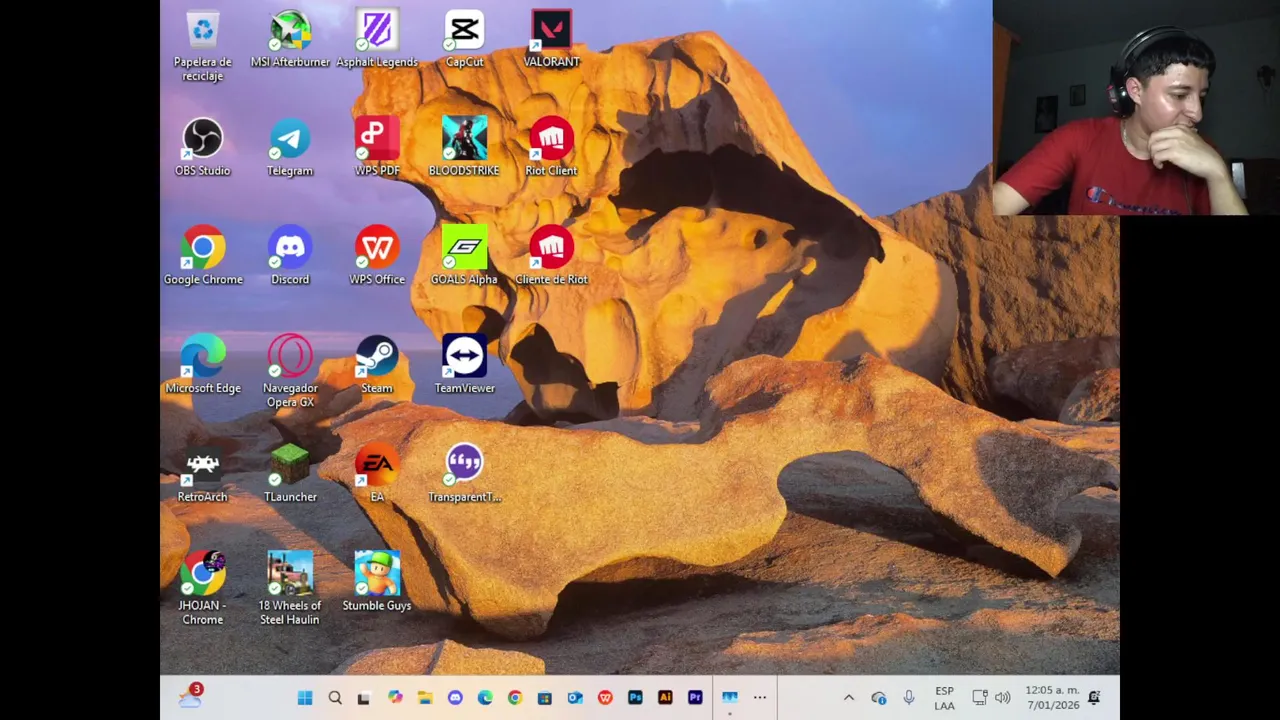Select the Navegador Opera GX icon
Screen dimensions: 1280x720
click(x=290, y=372)
